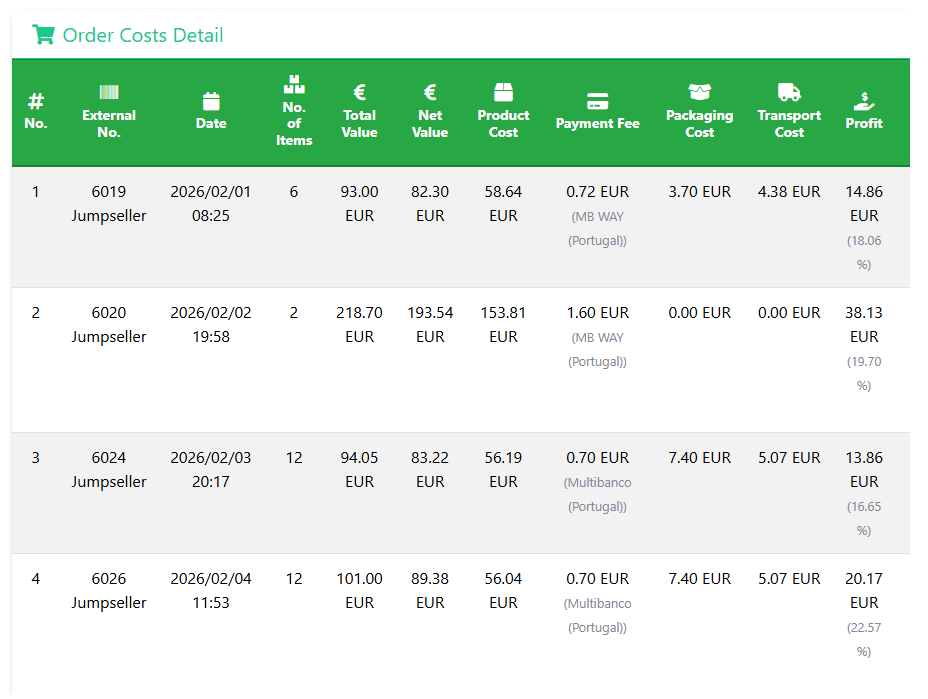Sort by the Date column header
This screenshot has width=928, height=699.
(211, 123)
